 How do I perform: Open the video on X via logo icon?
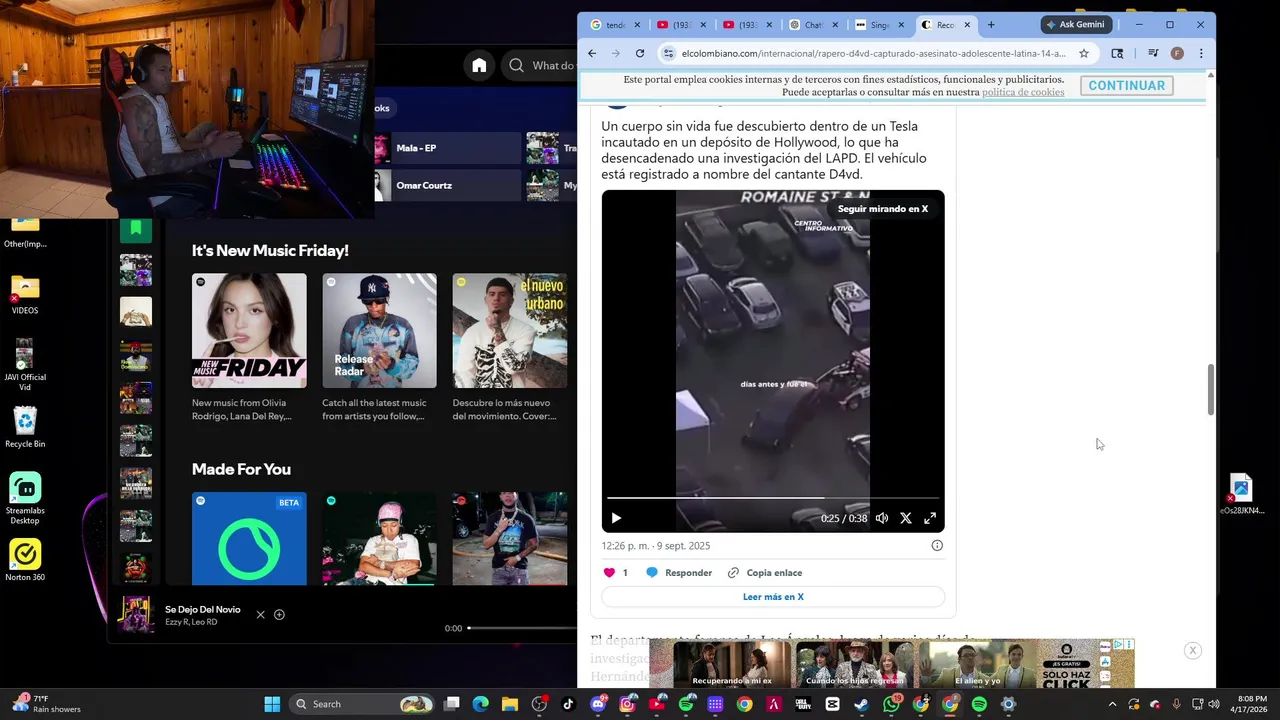point(906,518)
